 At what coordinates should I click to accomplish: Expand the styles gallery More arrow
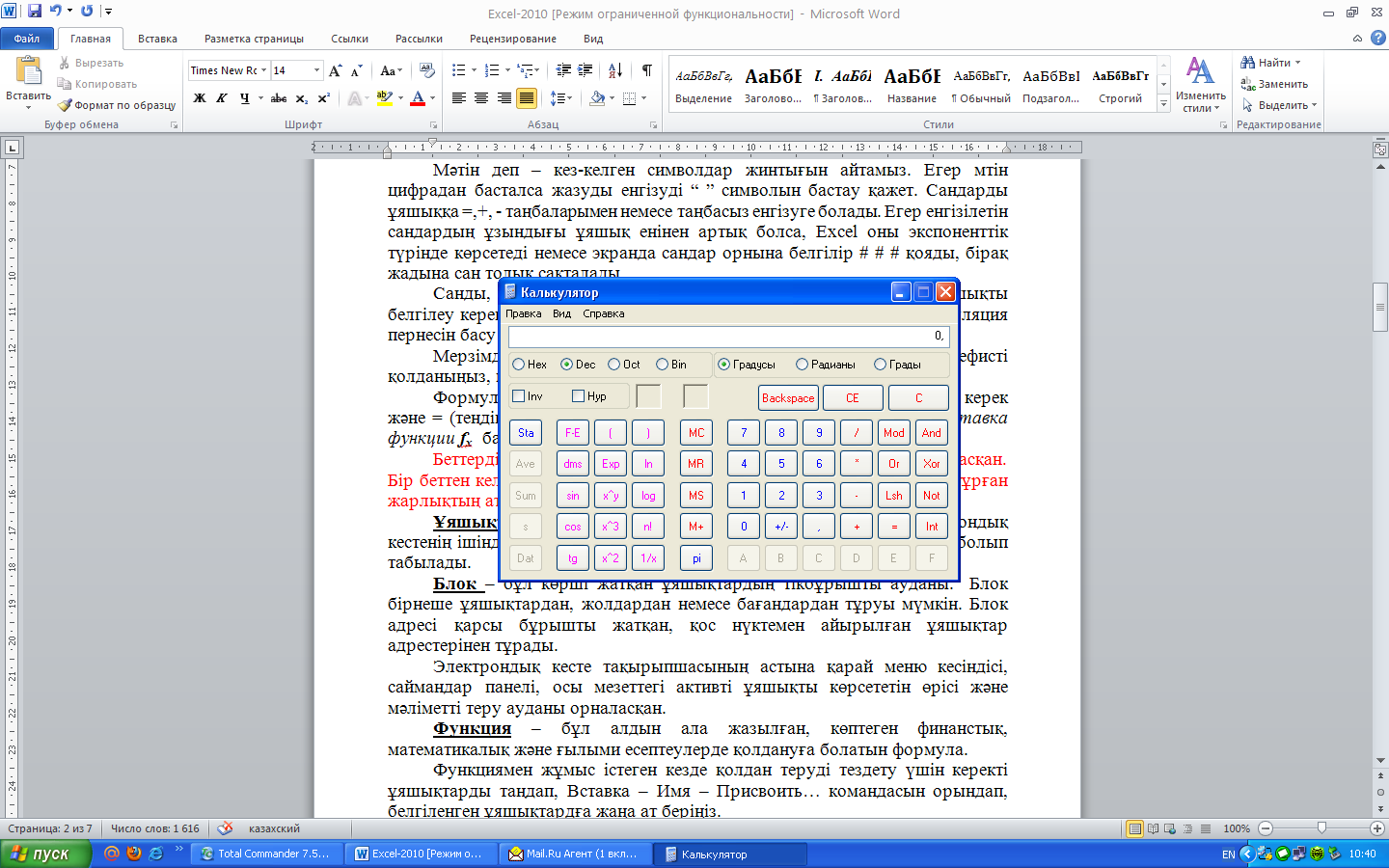pyautogui.click(x=1163, y=104)
